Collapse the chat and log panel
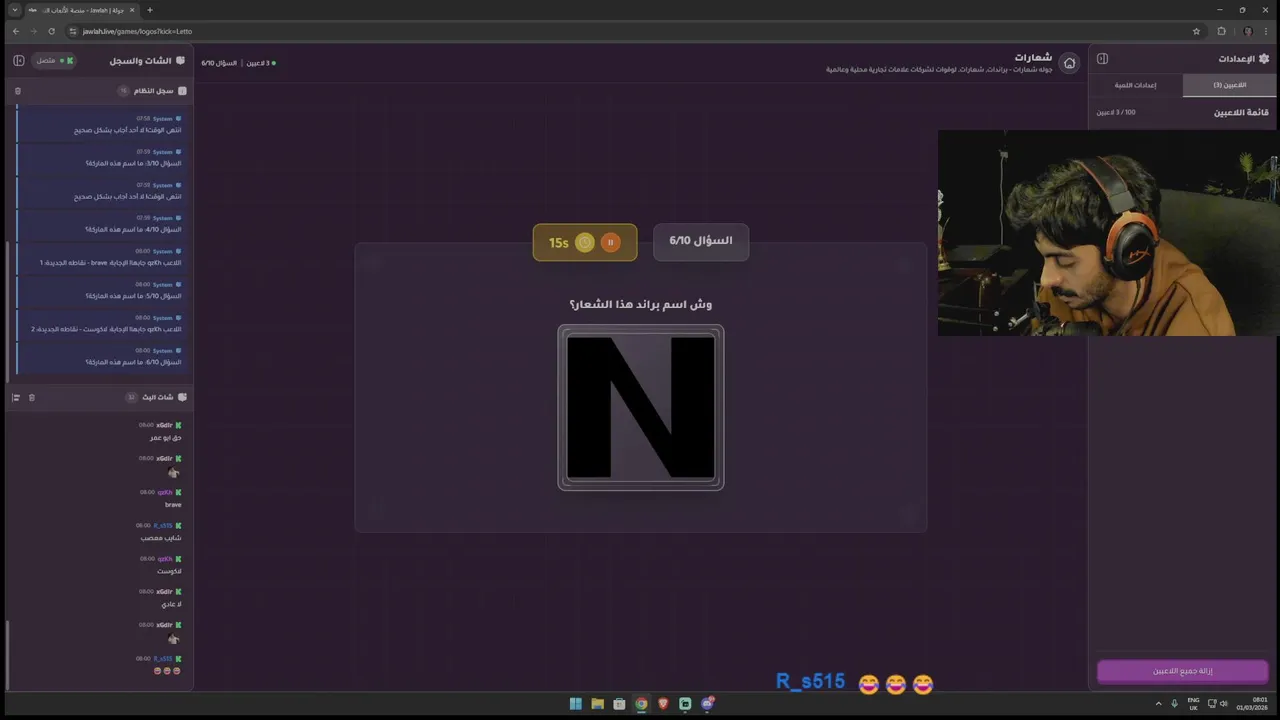 click(19, 61)
